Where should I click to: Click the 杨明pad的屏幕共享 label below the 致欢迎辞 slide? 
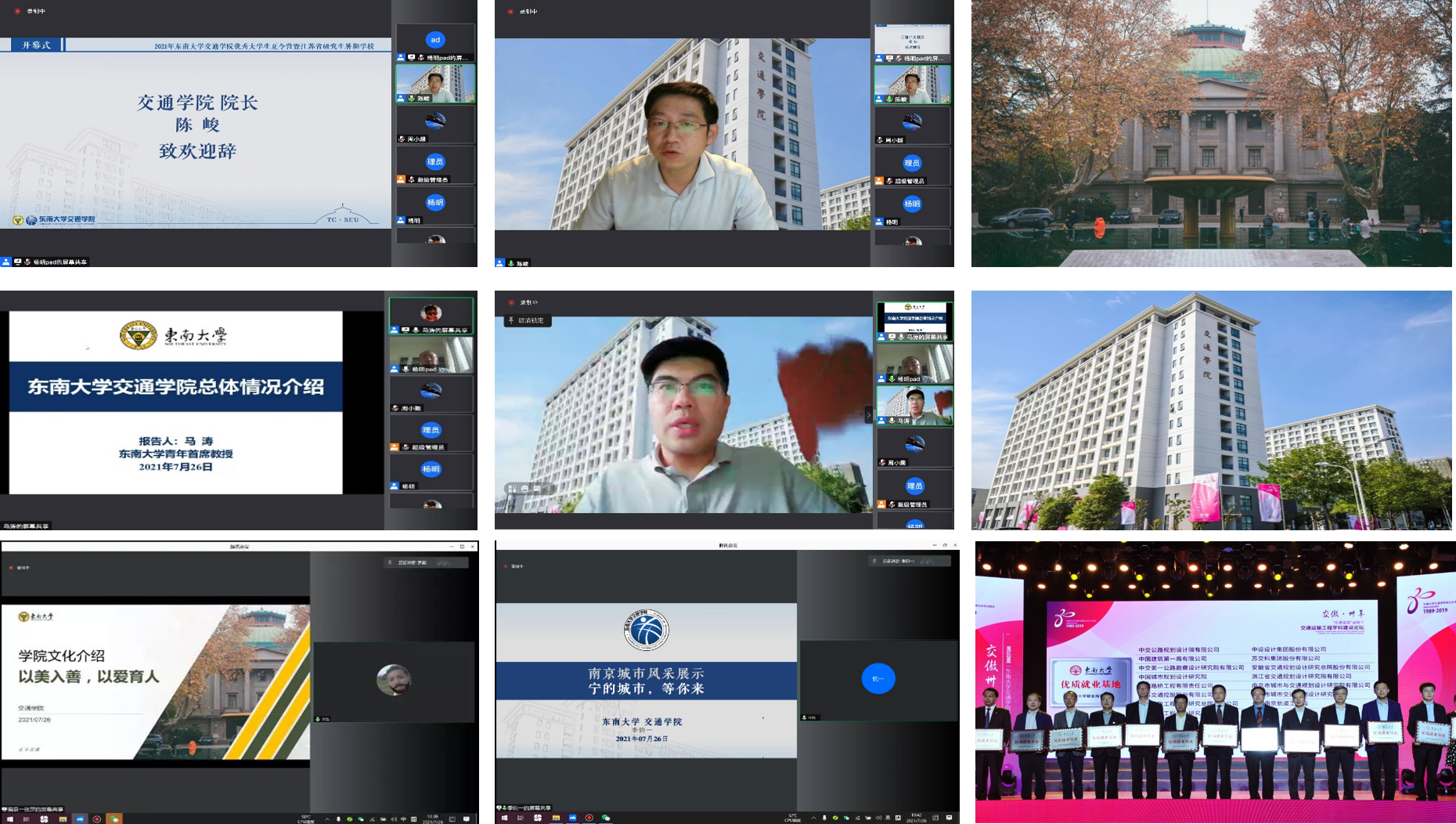(x=45, y=262)
